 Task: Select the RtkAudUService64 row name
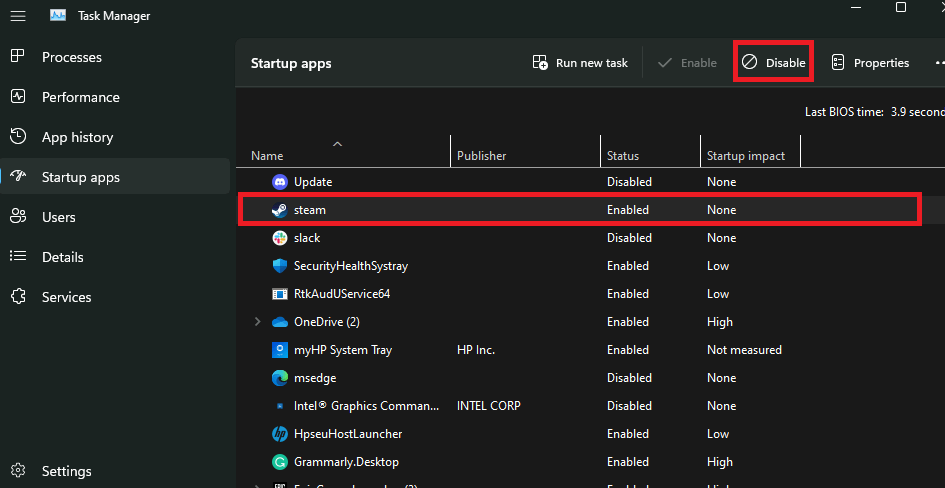pyautogui.click(x=342, y=294)
